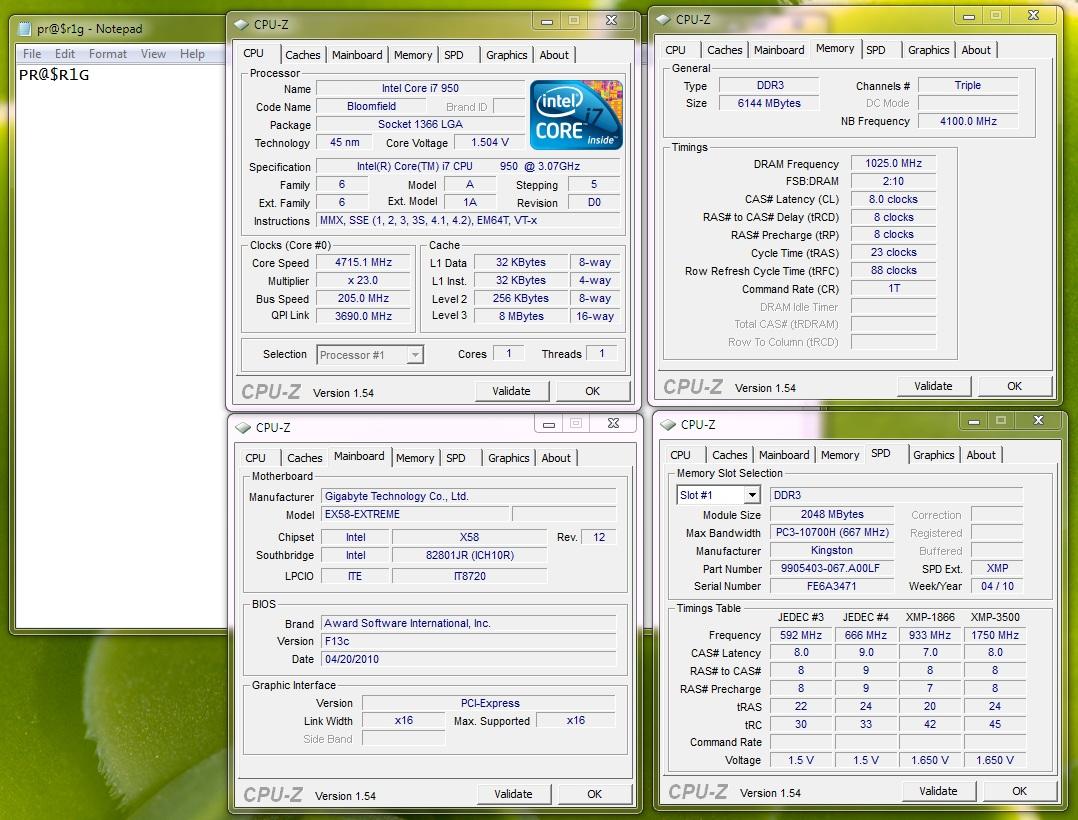Screen dimensions: 1078x820
Task: Open the View menu in Notepad
Action: 153,54
